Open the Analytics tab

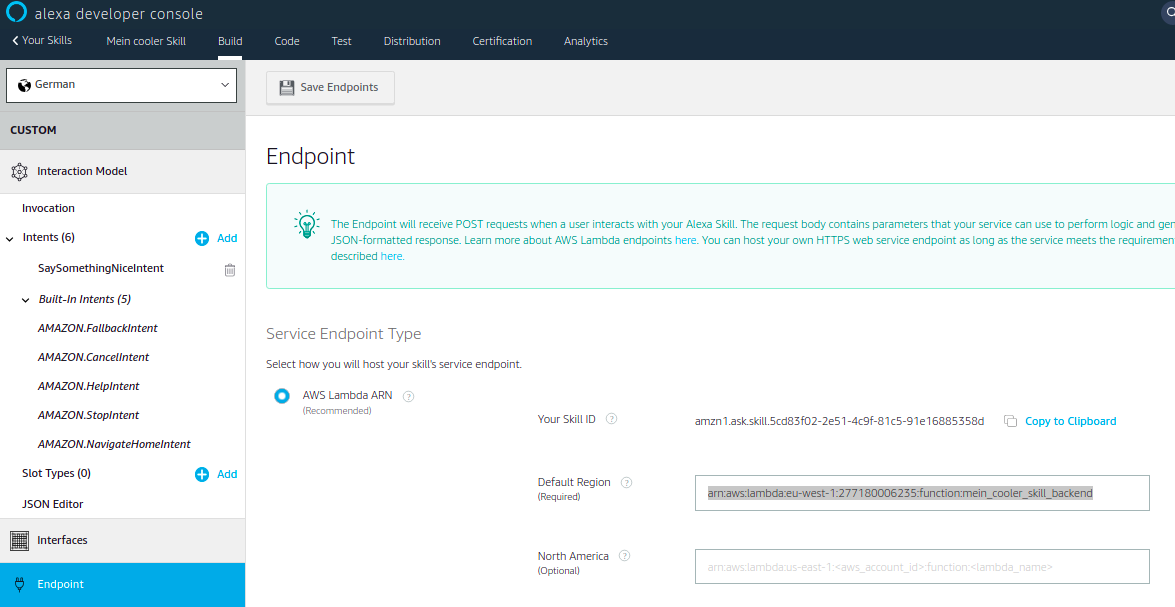point(586,41)
